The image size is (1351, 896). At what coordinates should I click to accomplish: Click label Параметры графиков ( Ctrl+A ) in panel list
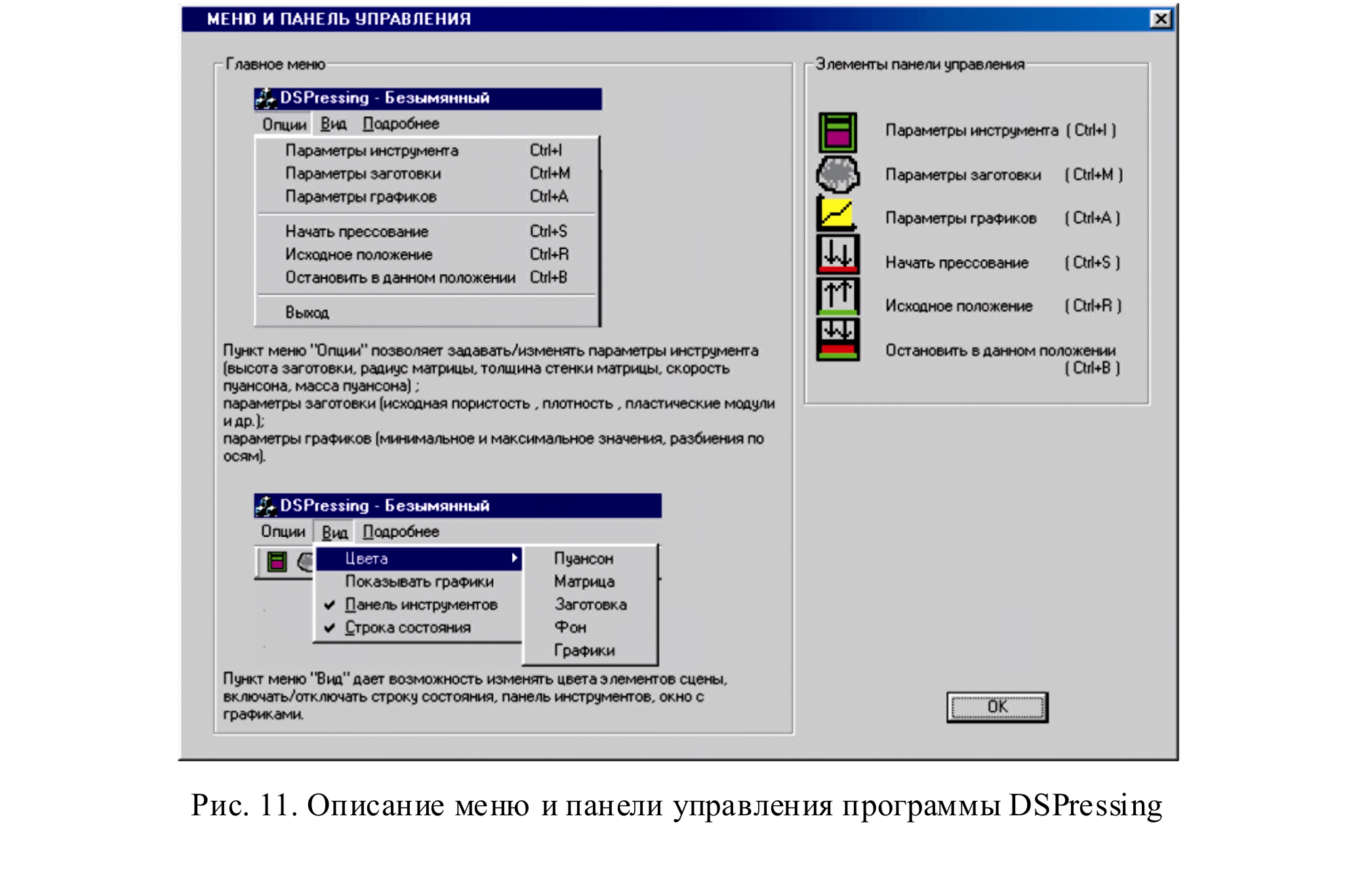(1003, 218)
